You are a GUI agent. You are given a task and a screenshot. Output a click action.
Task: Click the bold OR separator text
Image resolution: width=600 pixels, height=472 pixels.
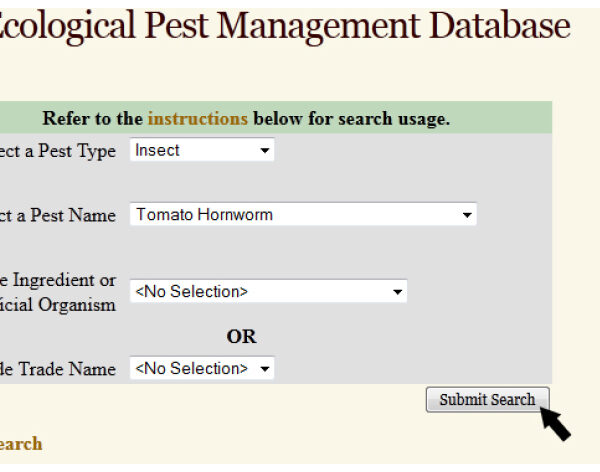click(241, 337)
